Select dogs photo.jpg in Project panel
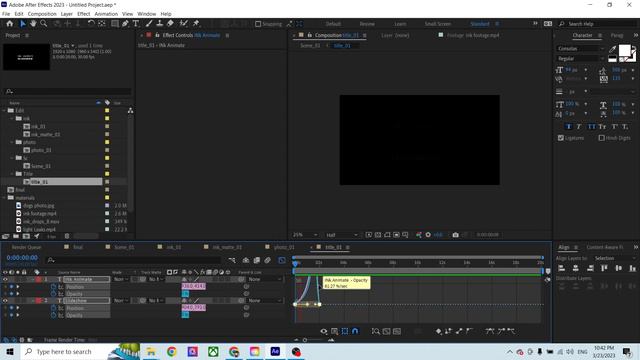Viewport: 640px width, 360px height. [x=39, y=206]
